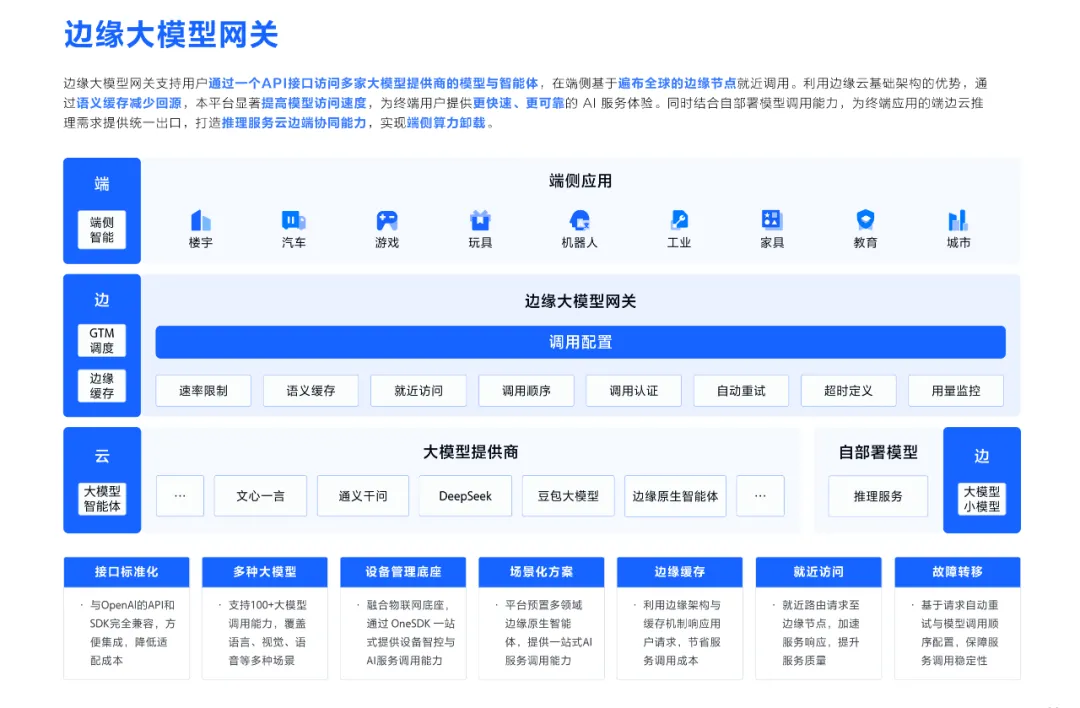This screenshot has height=708, width=1080.
Task: Click highlighted text 提高模型访问速度
Action: click(314, 103)
